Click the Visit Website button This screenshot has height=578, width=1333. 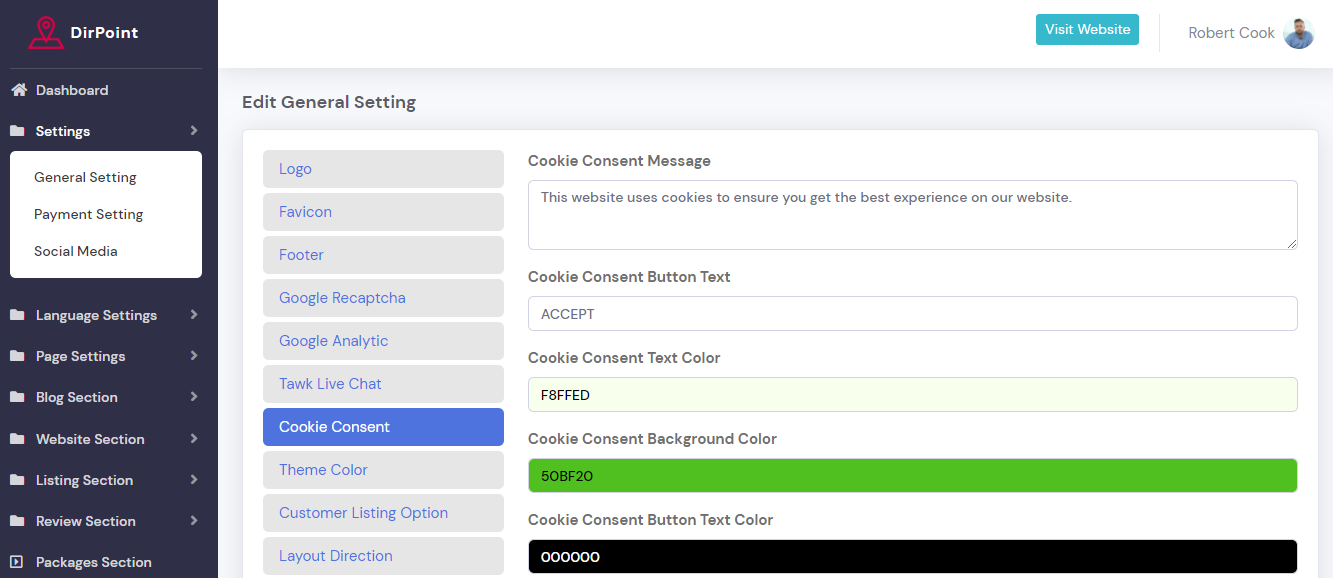click(x=1087, y=30)
